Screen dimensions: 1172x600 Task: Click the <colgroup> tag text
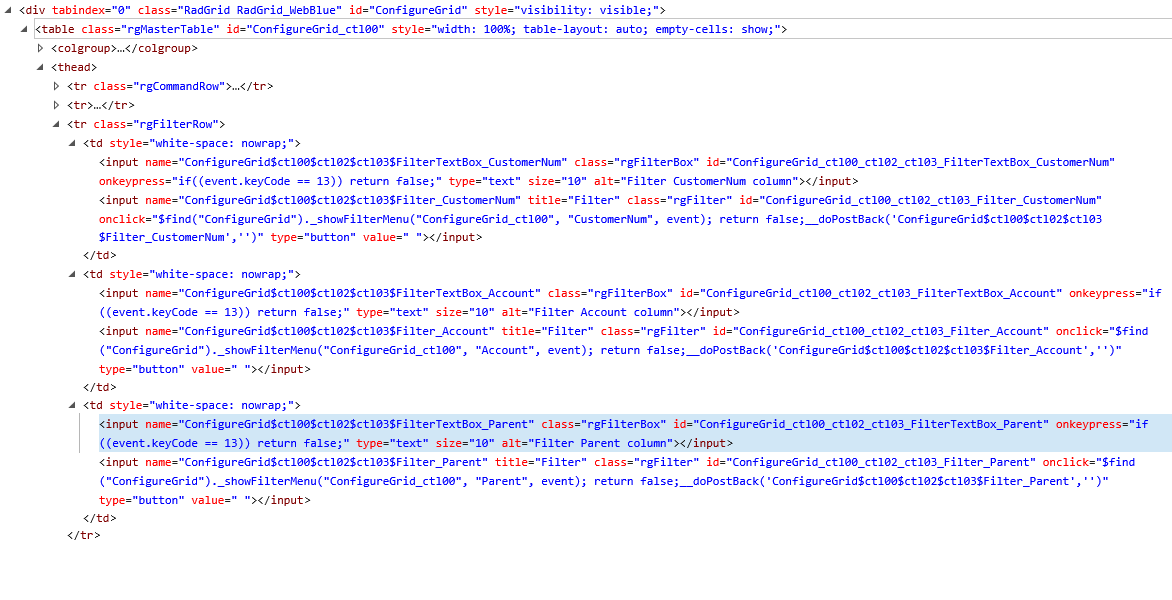coord(84,49)
